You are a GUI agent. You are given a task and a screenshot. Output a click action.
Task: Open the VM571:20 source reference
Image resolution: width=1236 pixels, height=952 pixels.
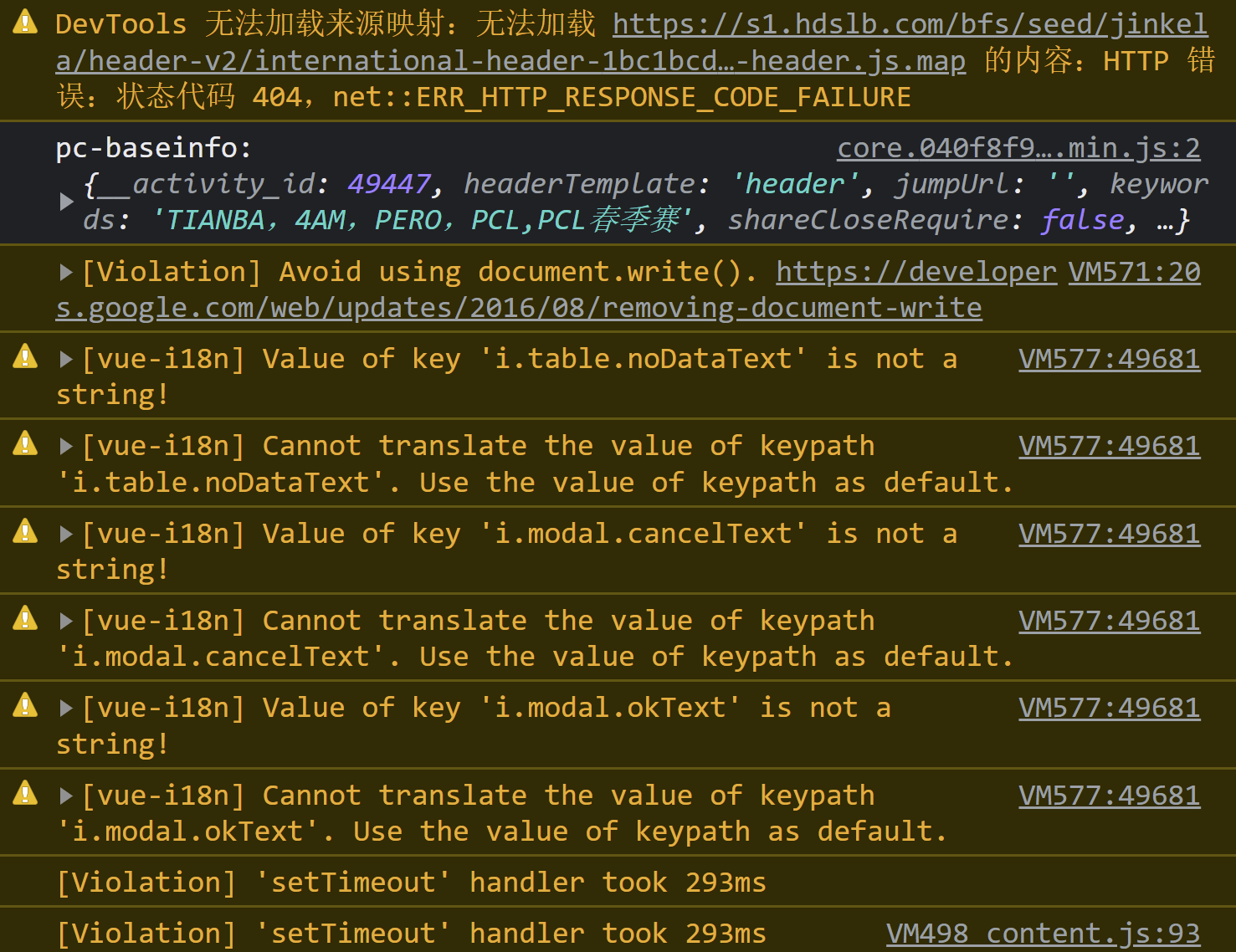click(1135, 270)
